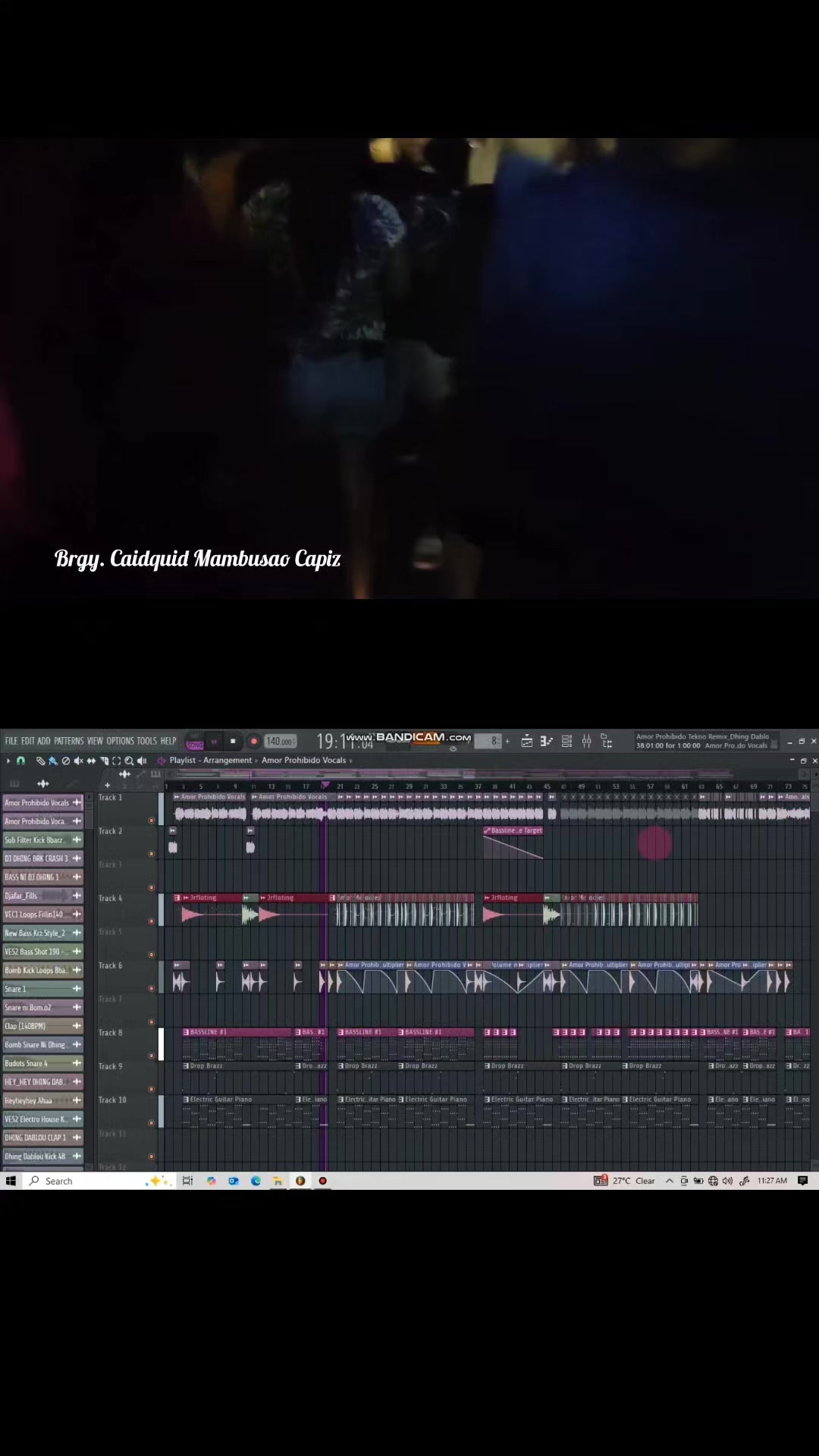Select the Delete tool in playlist toolbar
The height and width of the screenshot is (1456, 819).
pos(66,761)
